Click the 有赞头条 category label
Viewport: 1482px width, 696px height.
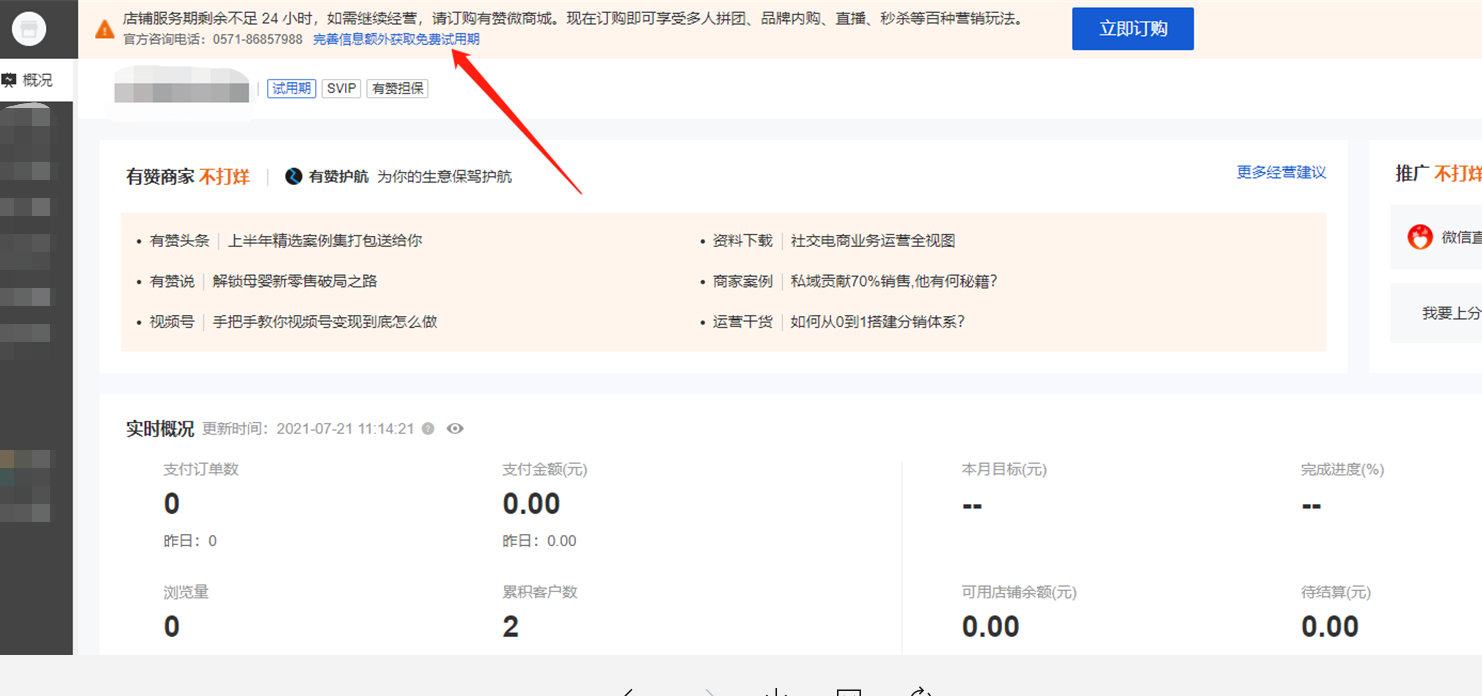[x=180, y=241]
